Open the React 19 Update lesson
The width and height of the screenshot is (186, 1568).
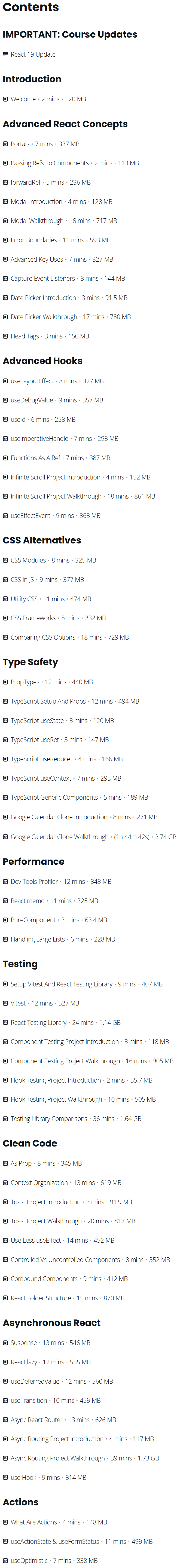[x=33, y=55]
